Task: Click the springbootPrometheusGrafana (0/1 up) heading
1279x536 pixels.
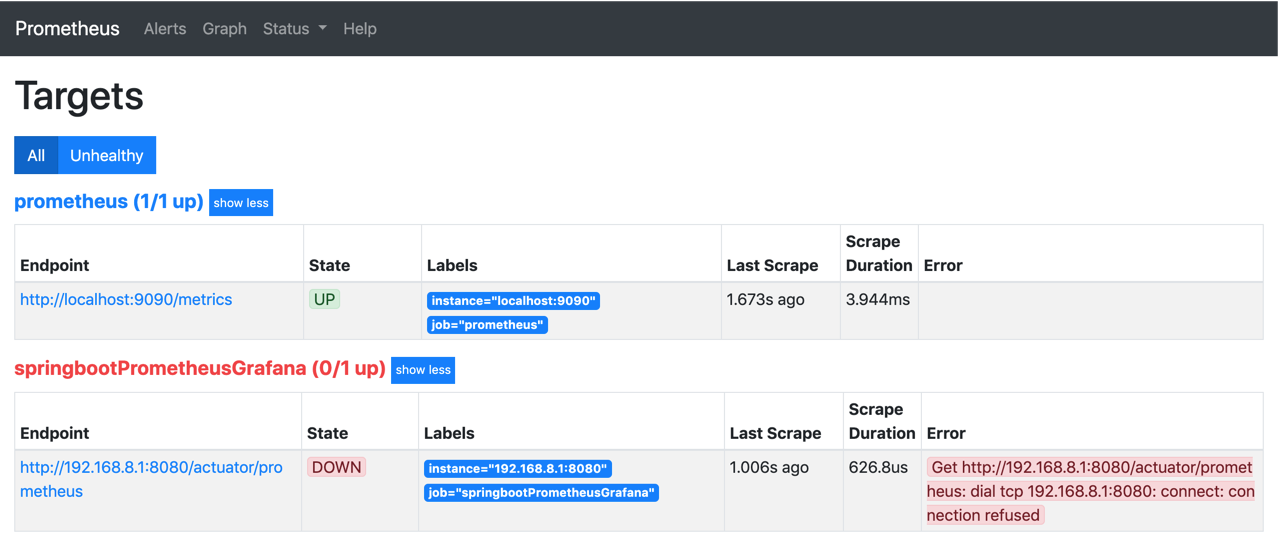Action: [200, 369]
